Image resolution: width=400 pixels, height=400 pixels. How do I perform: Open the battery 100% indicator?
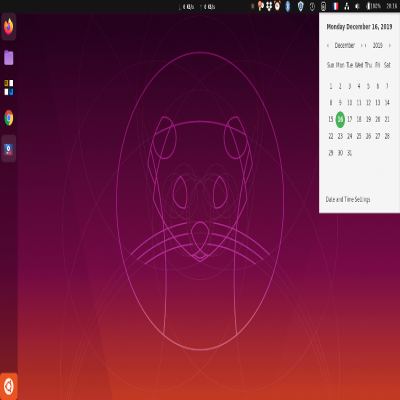373,6
